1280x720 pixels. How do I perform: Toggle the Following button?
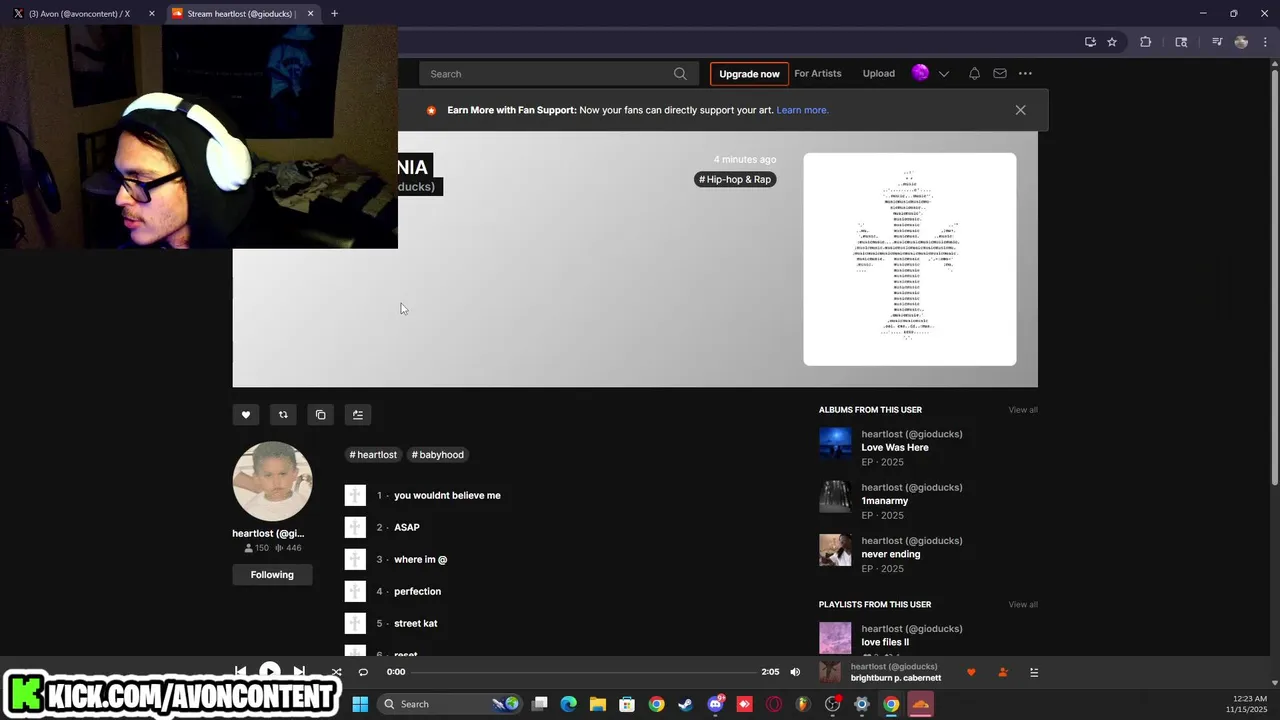[x=272, y=575]
